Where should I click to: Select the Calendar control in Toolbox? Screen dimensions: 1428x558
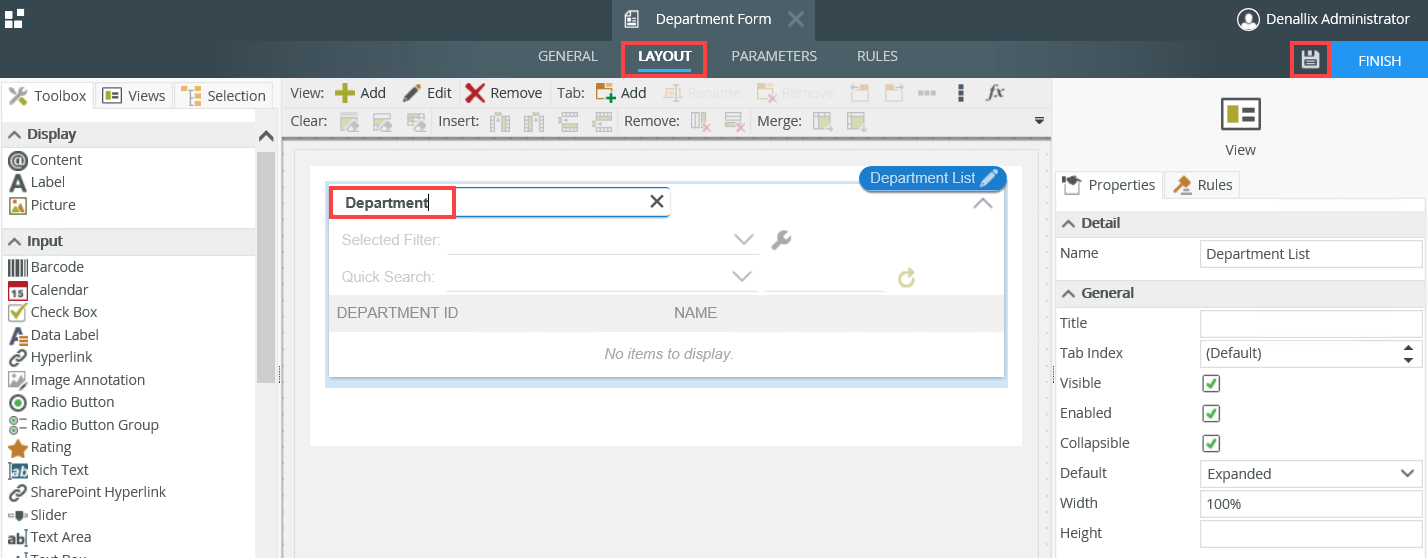coord(48,290)
